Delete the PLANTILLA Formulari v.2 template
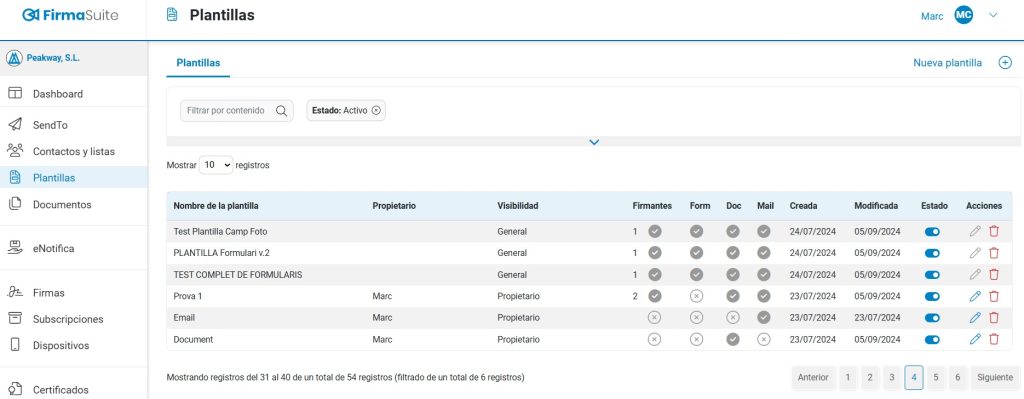Viewport: 1024px width, 399px height. [994, 253]
